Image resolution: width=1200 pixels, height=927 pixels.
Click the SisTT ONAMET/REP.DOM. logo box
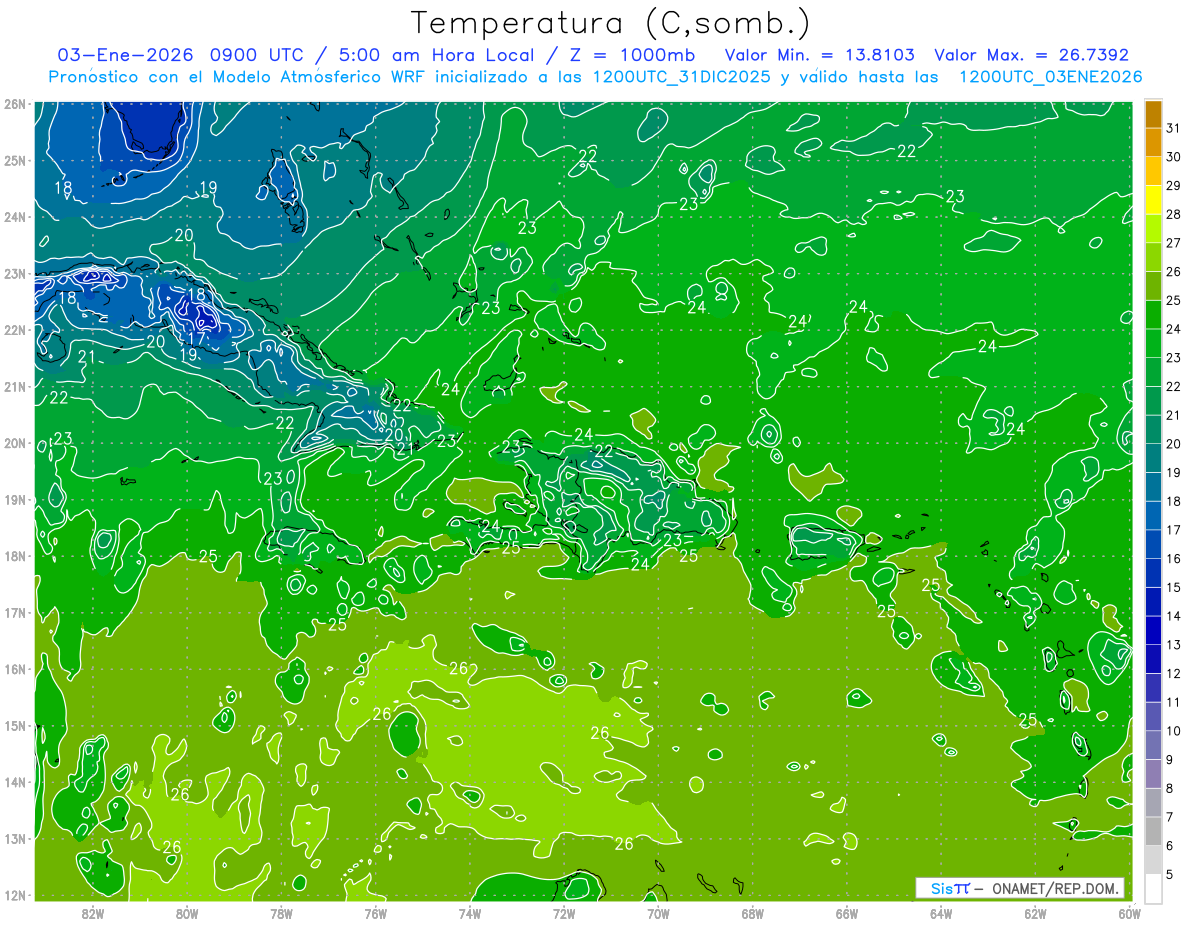[x=1020, y=888]
